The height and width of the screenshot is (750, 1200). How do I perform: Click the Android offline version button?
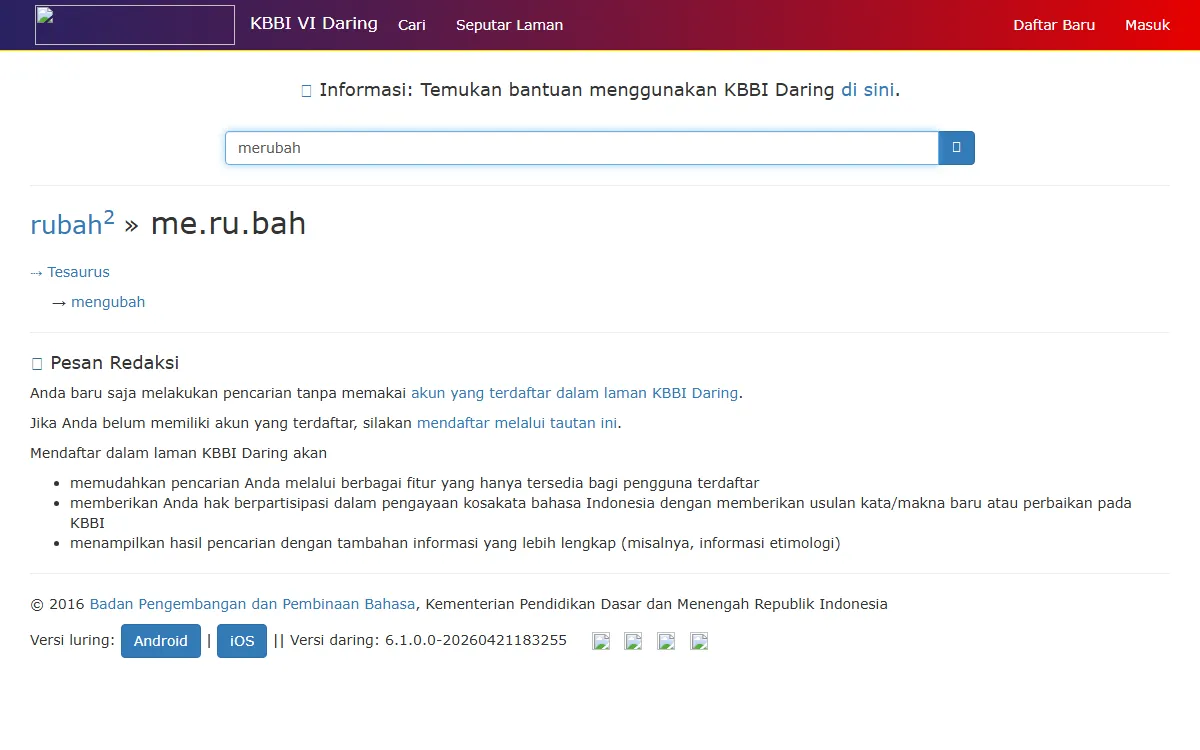click(161, 641)
